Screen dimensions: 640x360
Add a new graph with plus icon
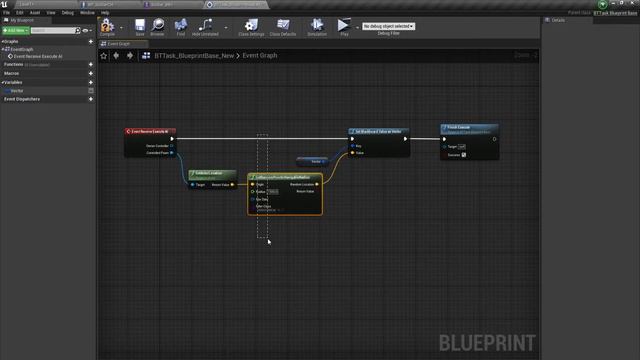click(91, 42)
